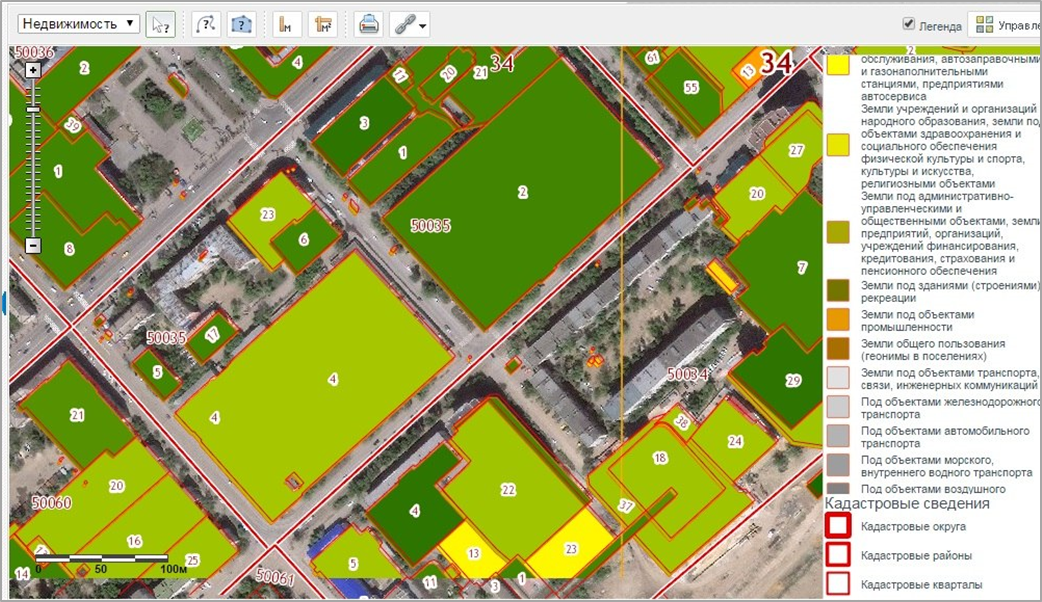Click parcel number 61 on the map
1042x602 pixels.
[x=652, y=58]
